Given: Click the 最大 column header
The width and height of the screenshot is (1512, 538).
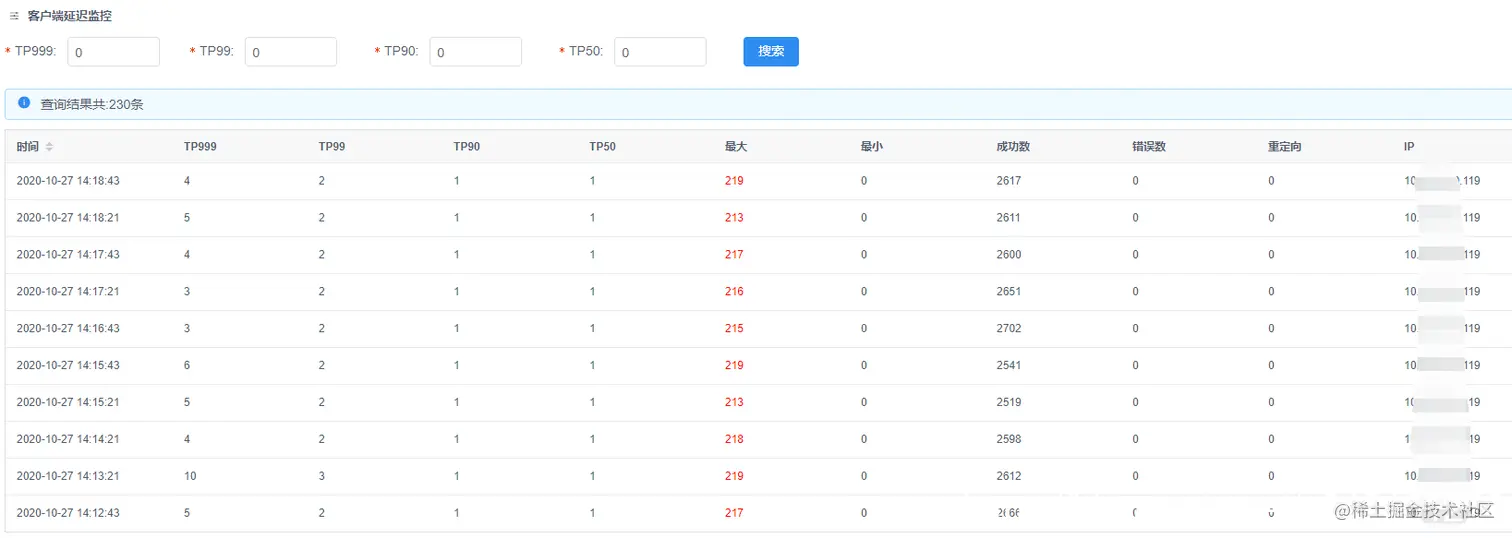Looking at the screenshot, I should [x=736, y=147].
